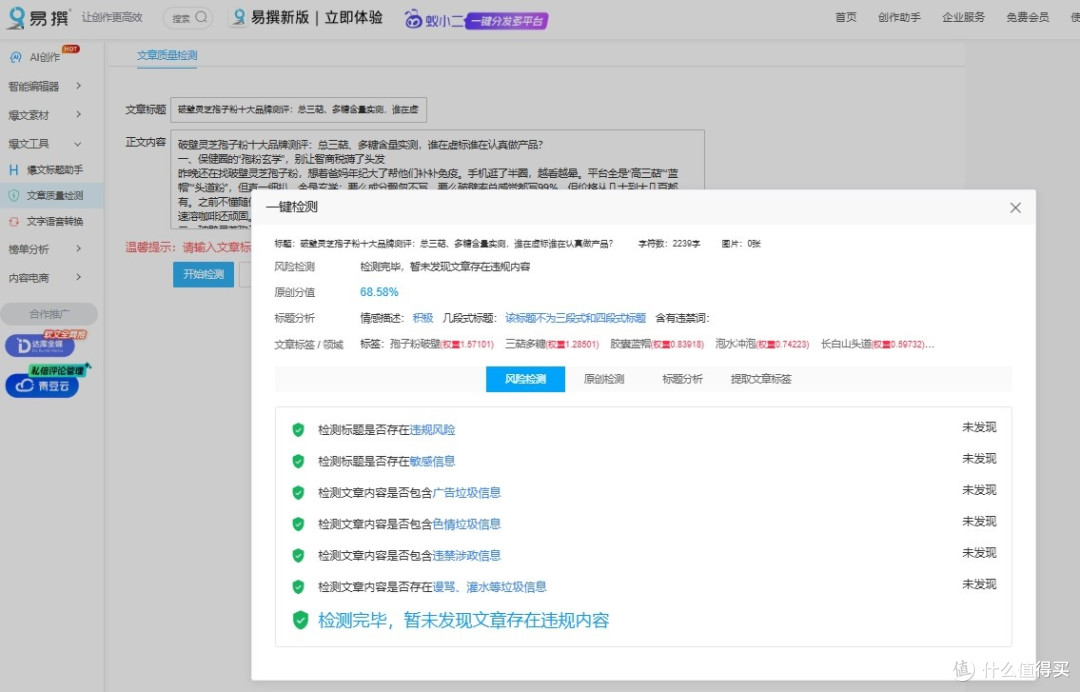
Task: Click green shield beside 广告垃圾信息 row
Action: pos(298,493)
